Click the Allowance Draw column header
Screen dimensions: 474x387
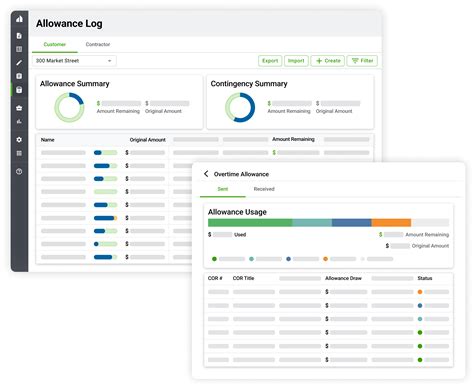pyautogui.click(x=343, y=278)
